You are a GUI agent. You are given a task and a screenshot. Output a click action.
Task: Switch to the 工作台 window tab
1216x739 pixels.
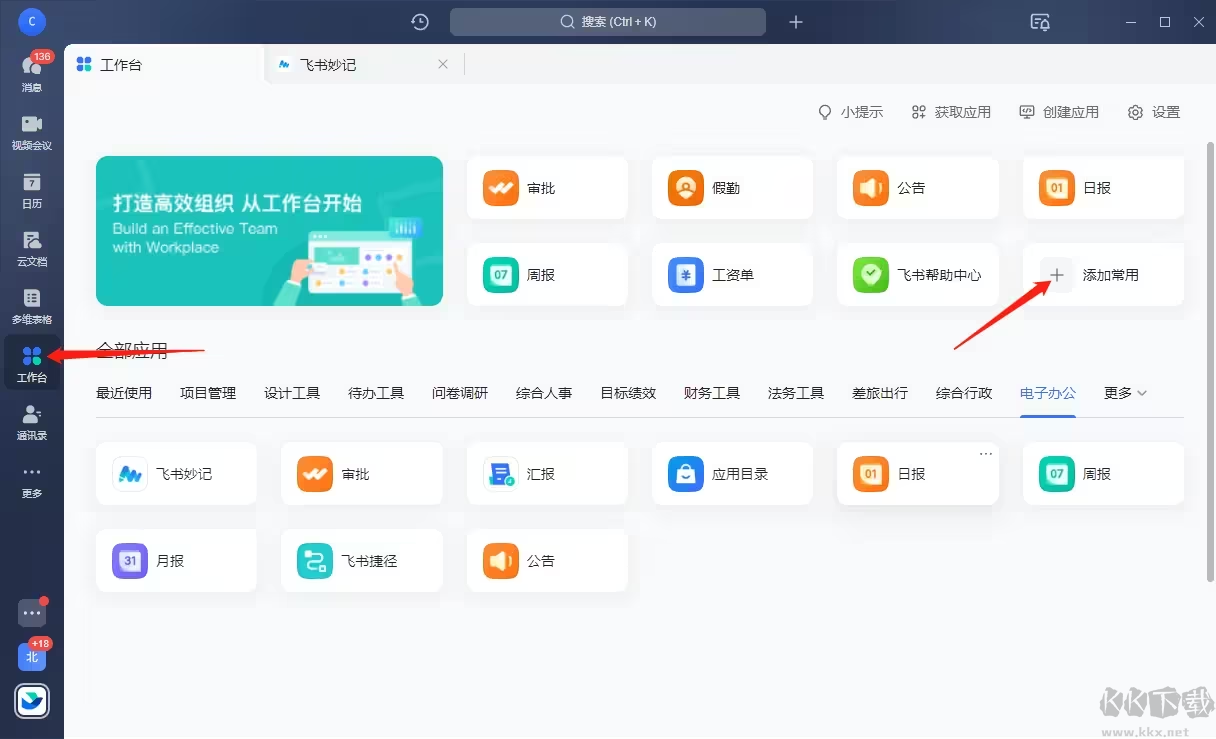point(164,64)
